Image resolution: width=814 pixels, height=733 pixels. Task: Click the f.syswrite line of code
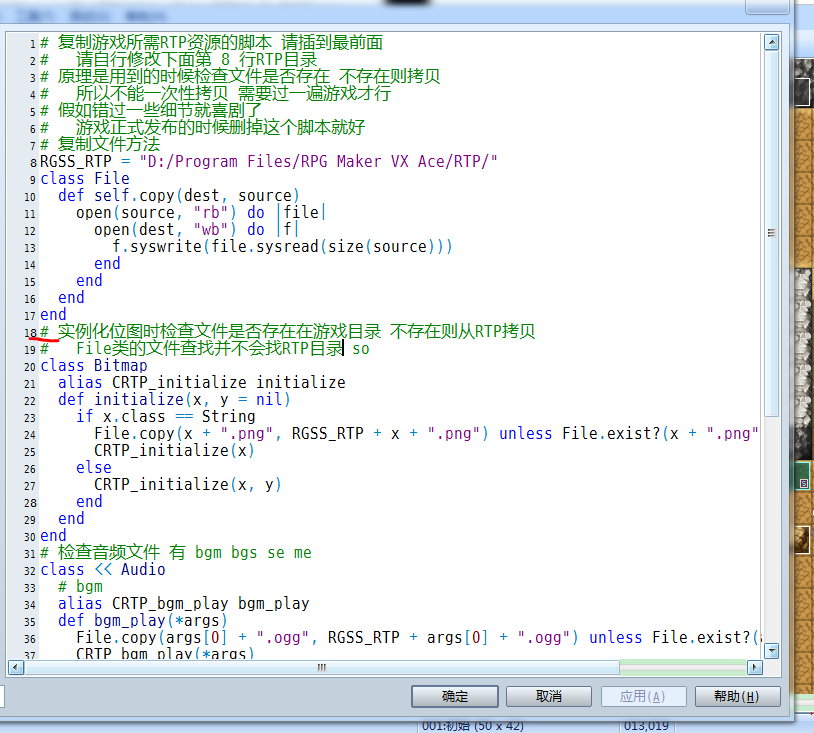pyautogui.click(x=282, y=247)
